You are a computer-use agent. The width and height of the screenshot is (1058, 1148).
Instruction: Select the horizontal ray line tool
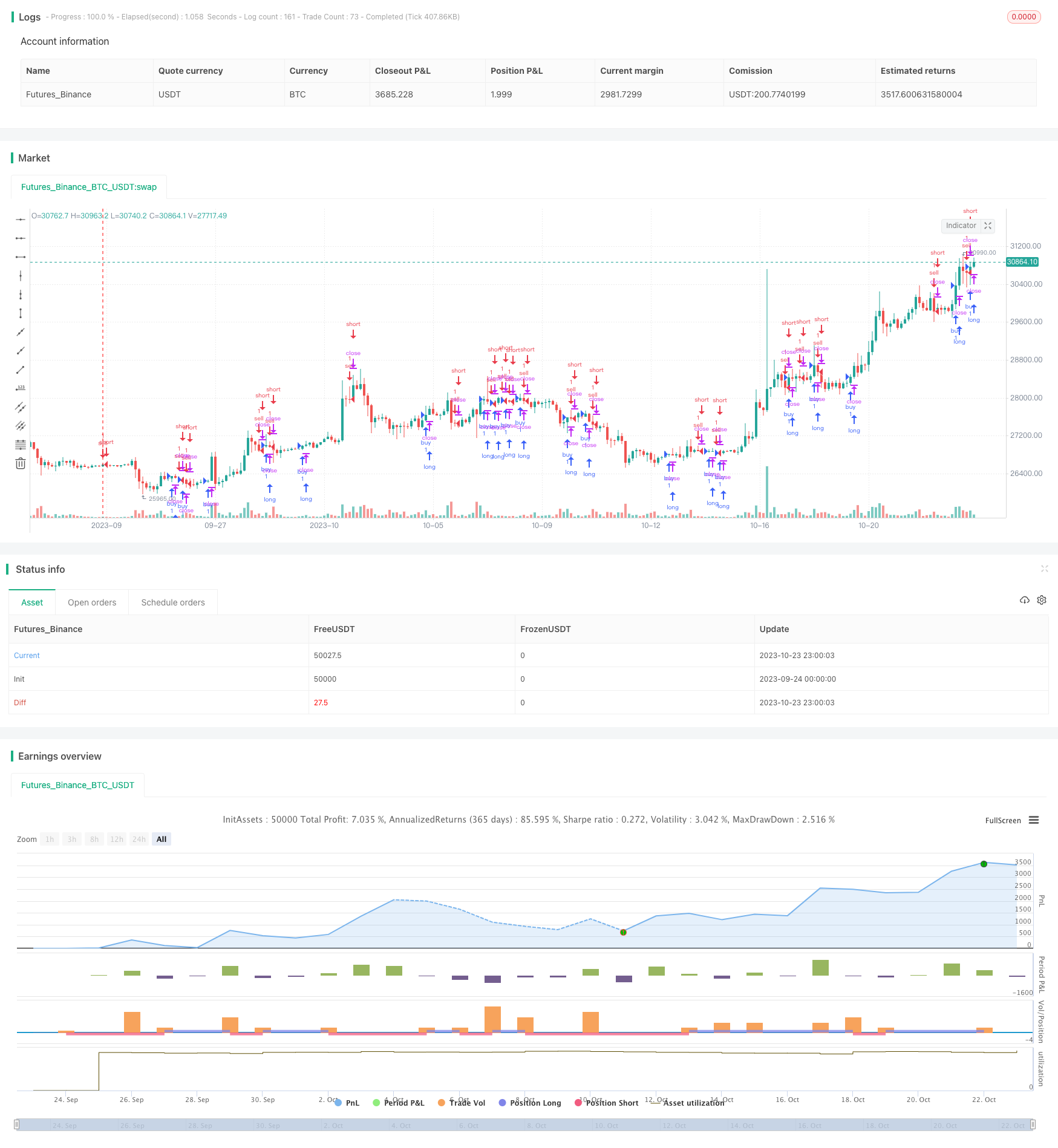click(21, 238)
